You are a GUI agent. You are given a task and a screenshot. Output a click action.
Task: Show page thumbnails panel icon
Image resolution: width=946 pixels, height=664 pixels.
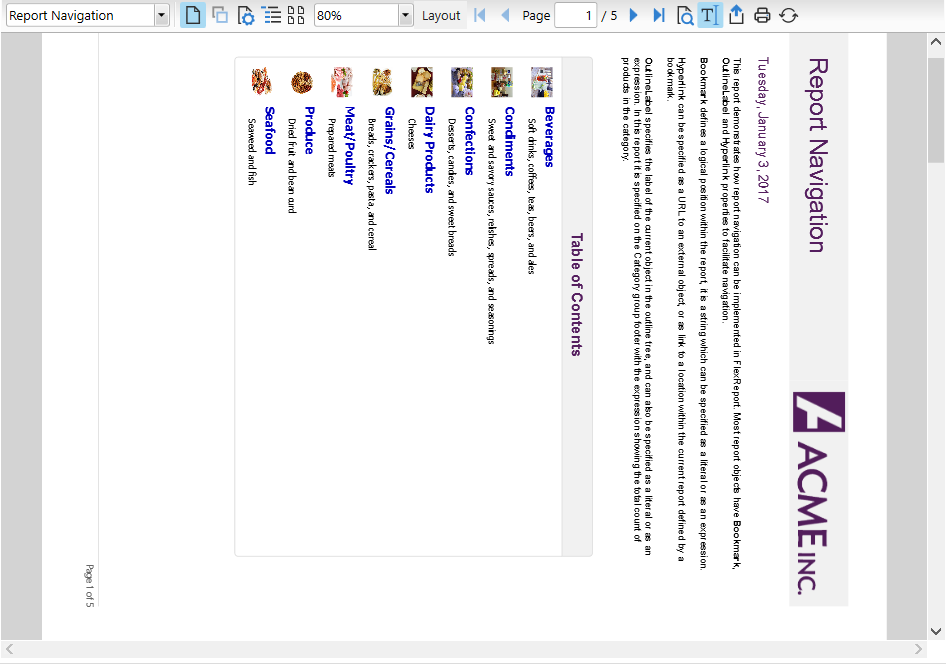(296, 15)
